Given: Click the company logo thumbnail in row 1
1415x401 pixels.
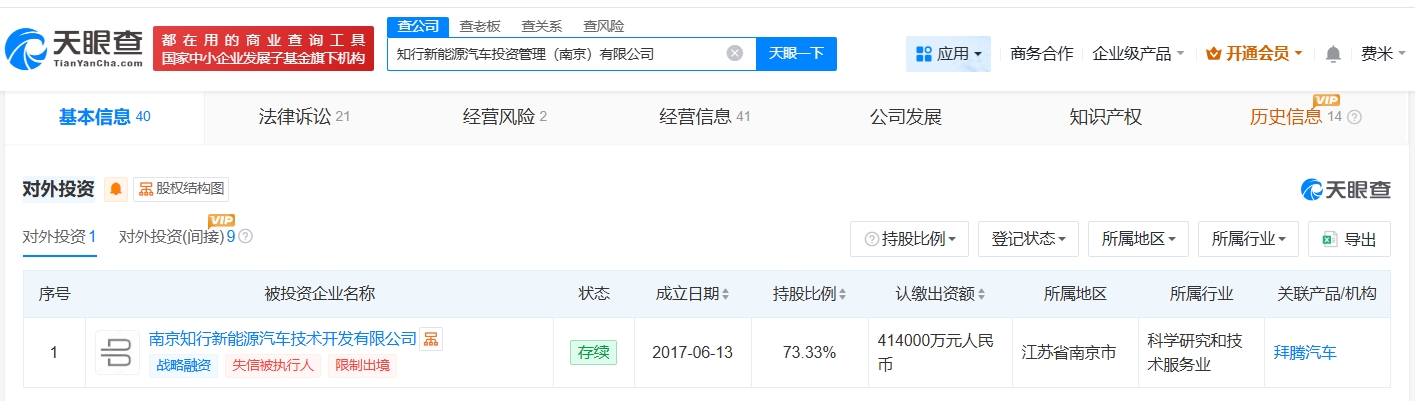Looking at the screenshot, I should 117,352.
